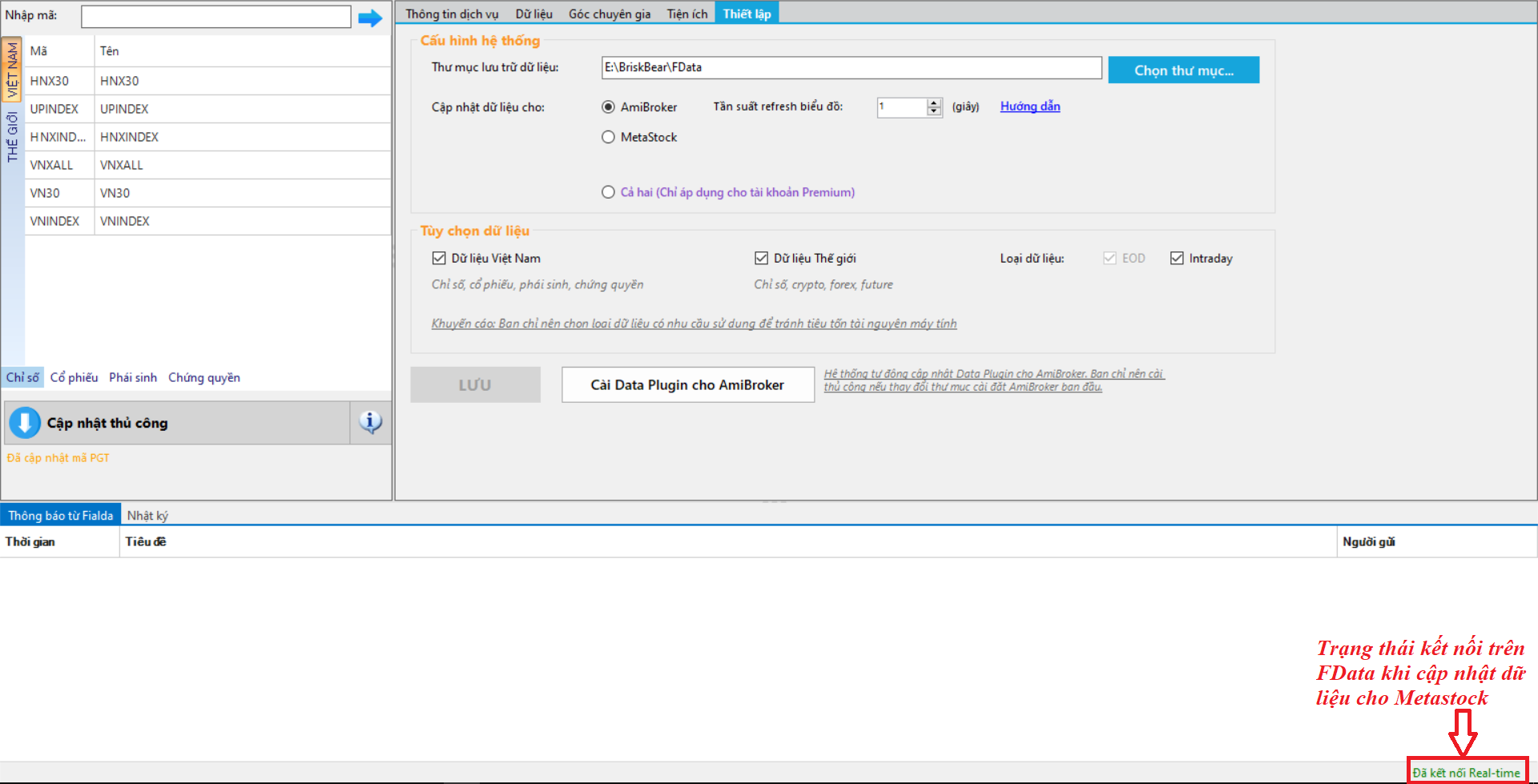1538x784 pixels.
Task: Open the Thông tin dịch vụ tab
Action: pyautogui.click(x=452, y=14)
